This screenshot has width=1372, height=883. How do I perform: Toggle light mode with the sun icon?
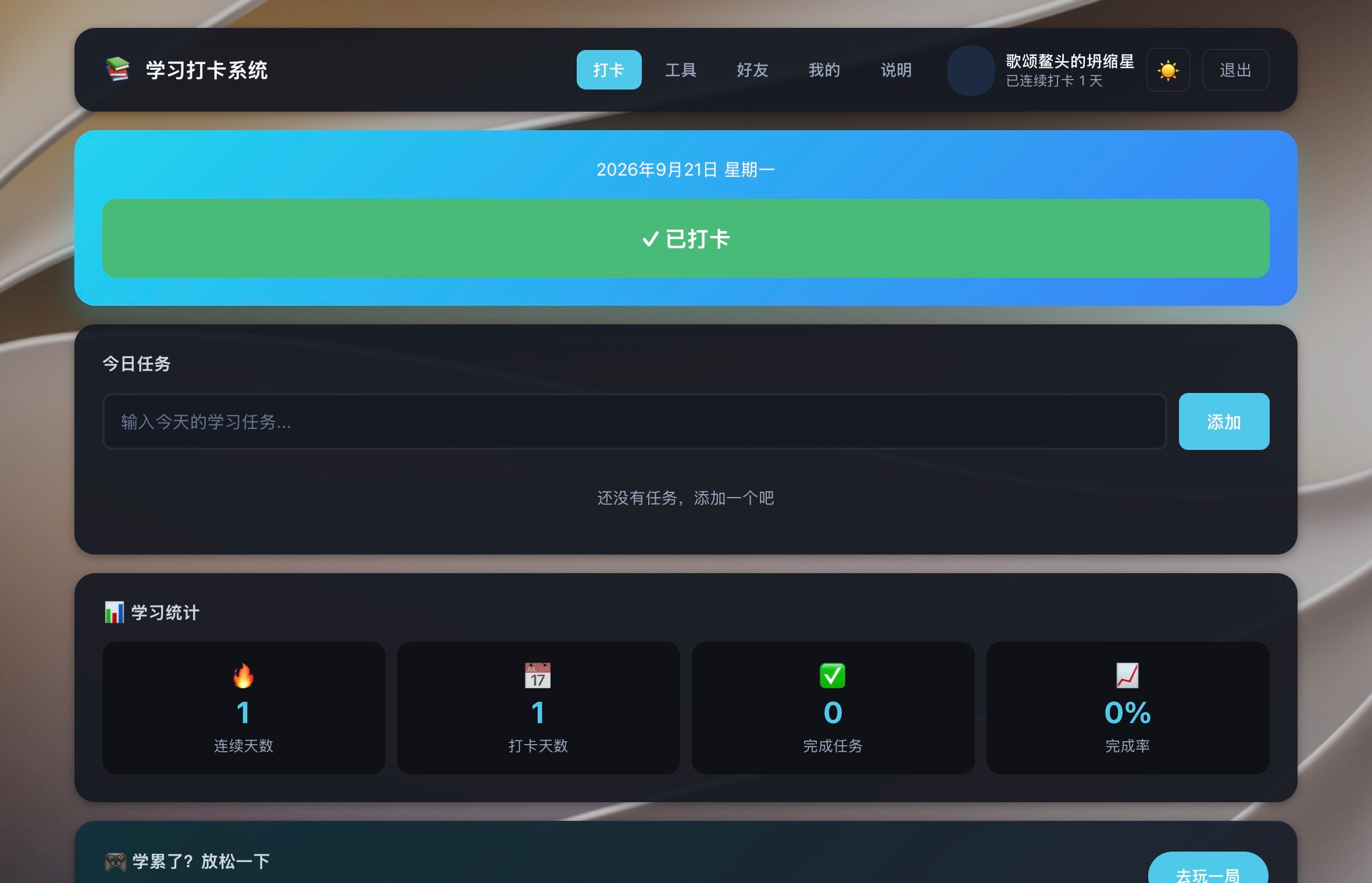point(1168,70)
